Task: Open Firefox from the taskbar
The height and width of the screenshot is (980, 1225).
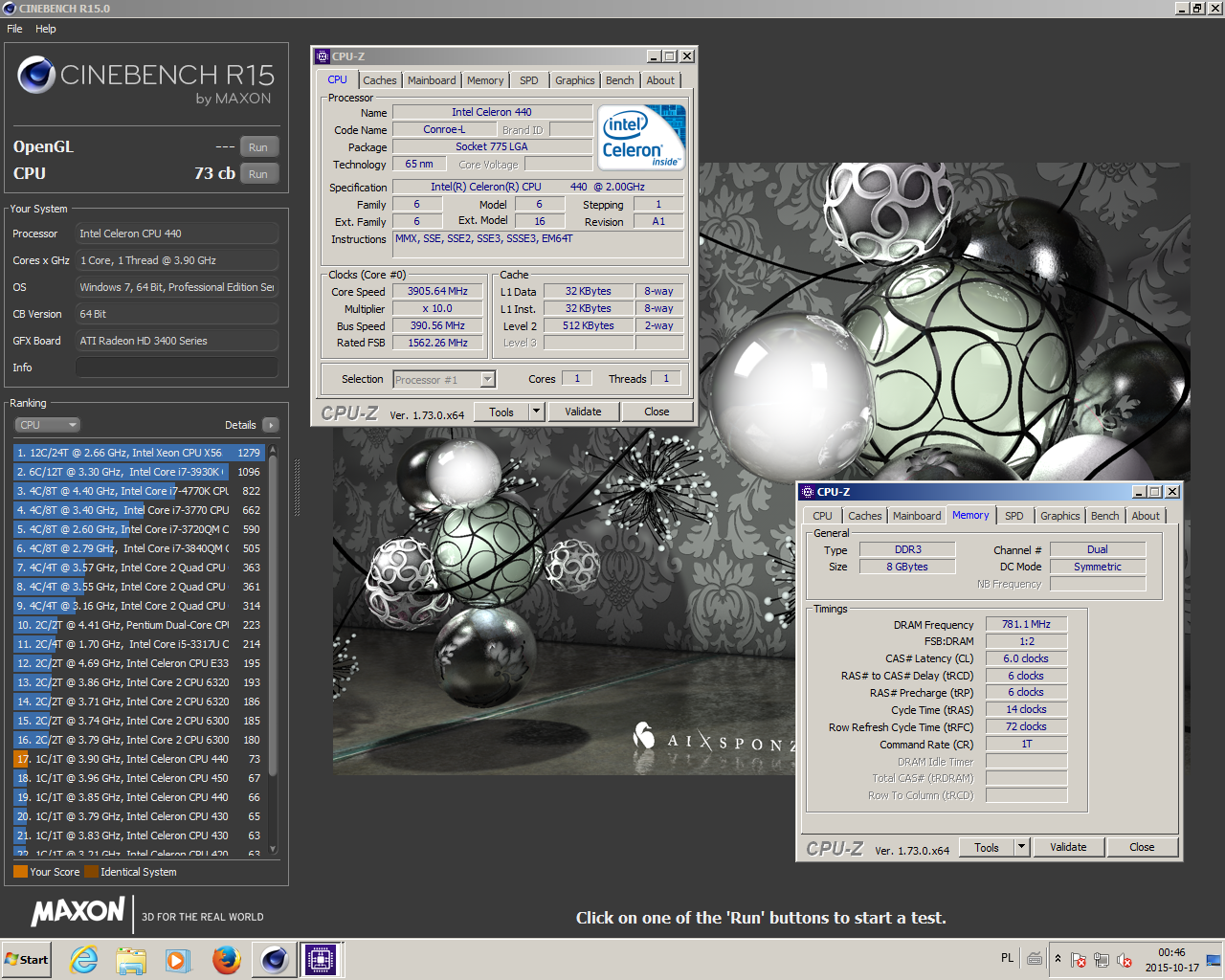Action: (227, 959)
